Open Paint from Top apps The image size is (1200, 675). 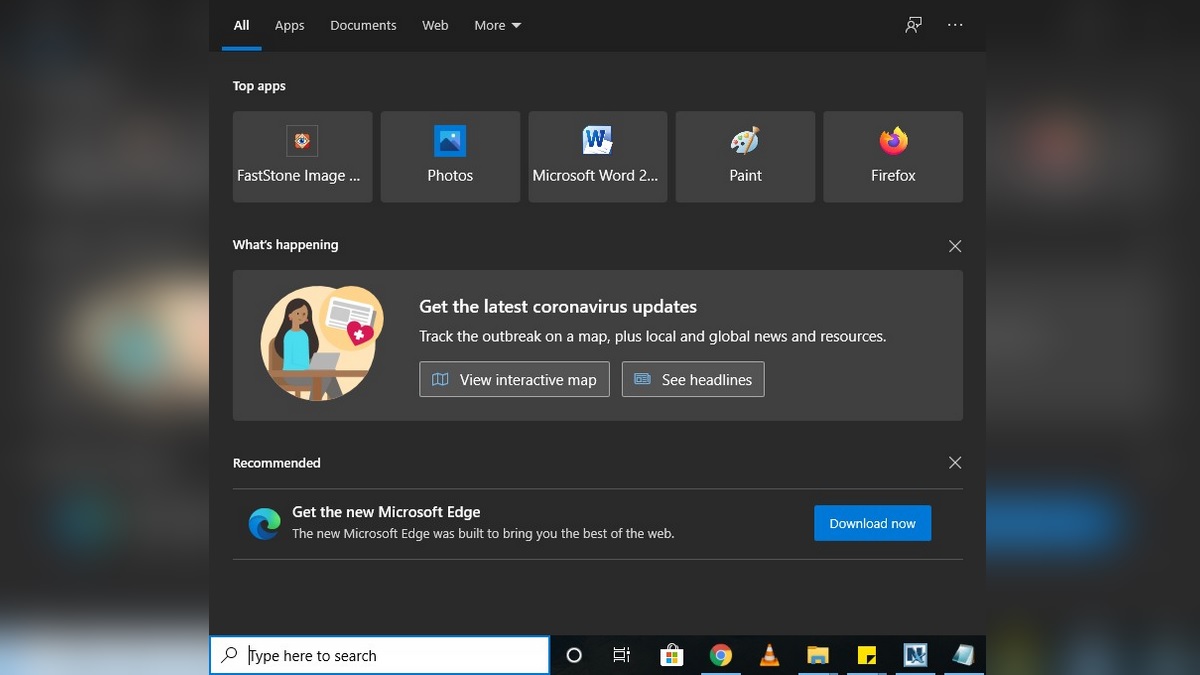[x=745, y=156]
